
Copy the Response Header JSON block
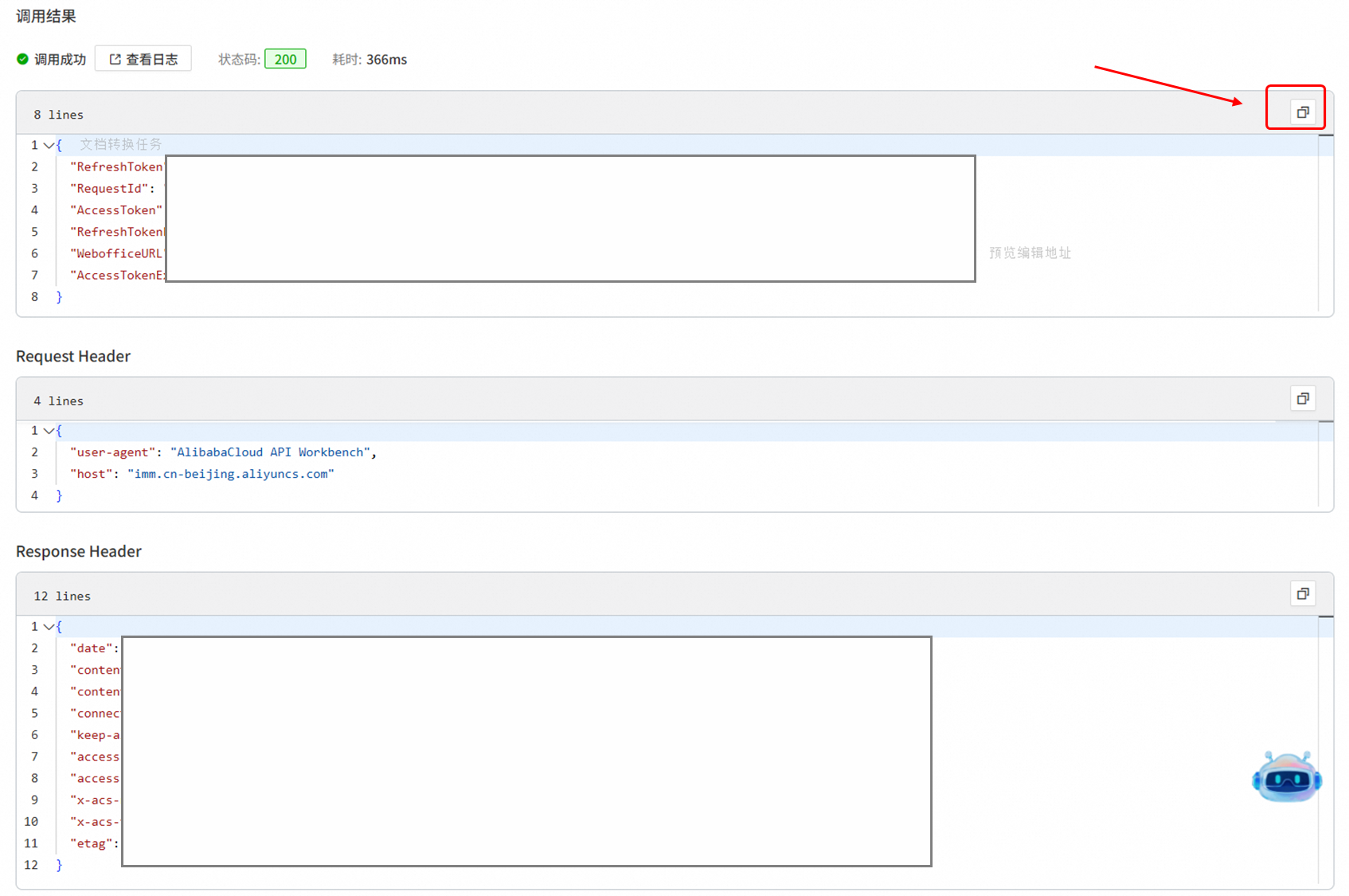1303,593
